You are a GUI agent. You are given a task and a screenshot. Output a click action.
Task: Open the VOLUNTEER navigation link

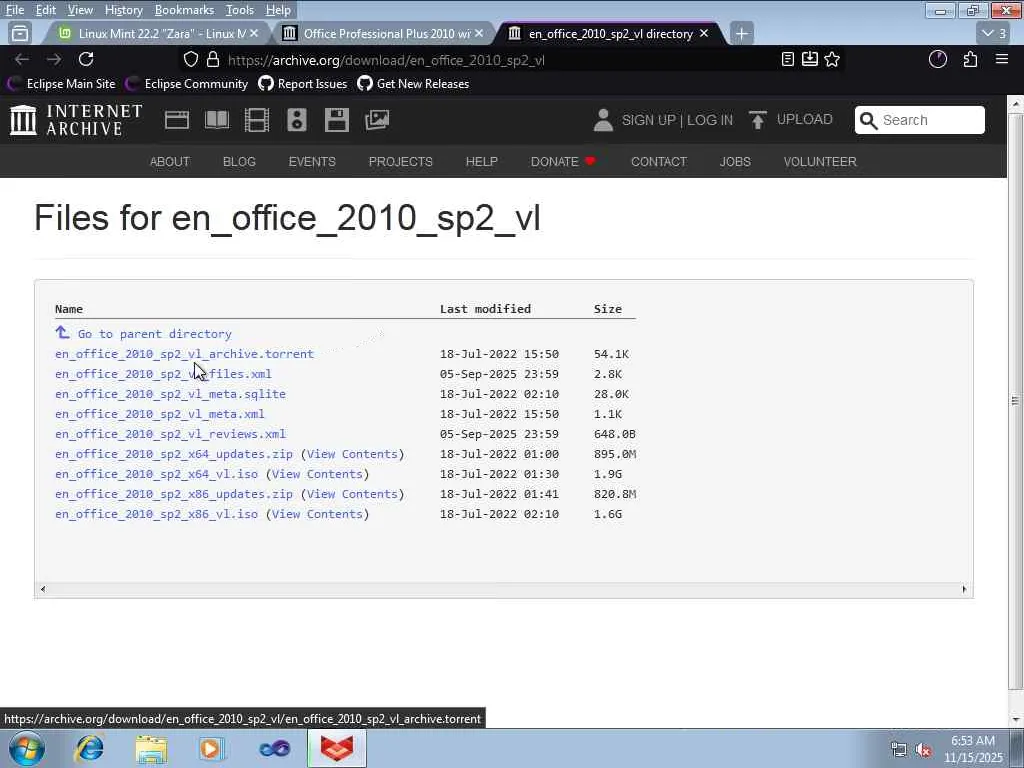click(820, 161)
